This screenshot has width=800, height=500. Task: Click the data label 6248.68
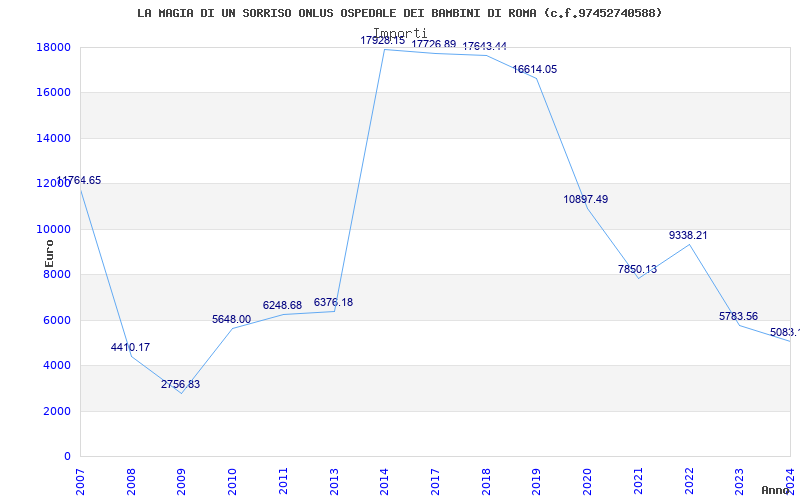pyautogui.click(x=282, y=306)
